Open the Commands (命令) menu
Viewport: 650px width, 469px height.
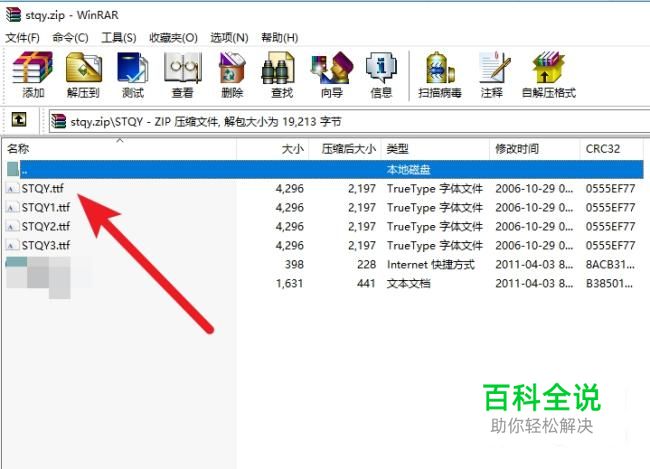(70, 38)
